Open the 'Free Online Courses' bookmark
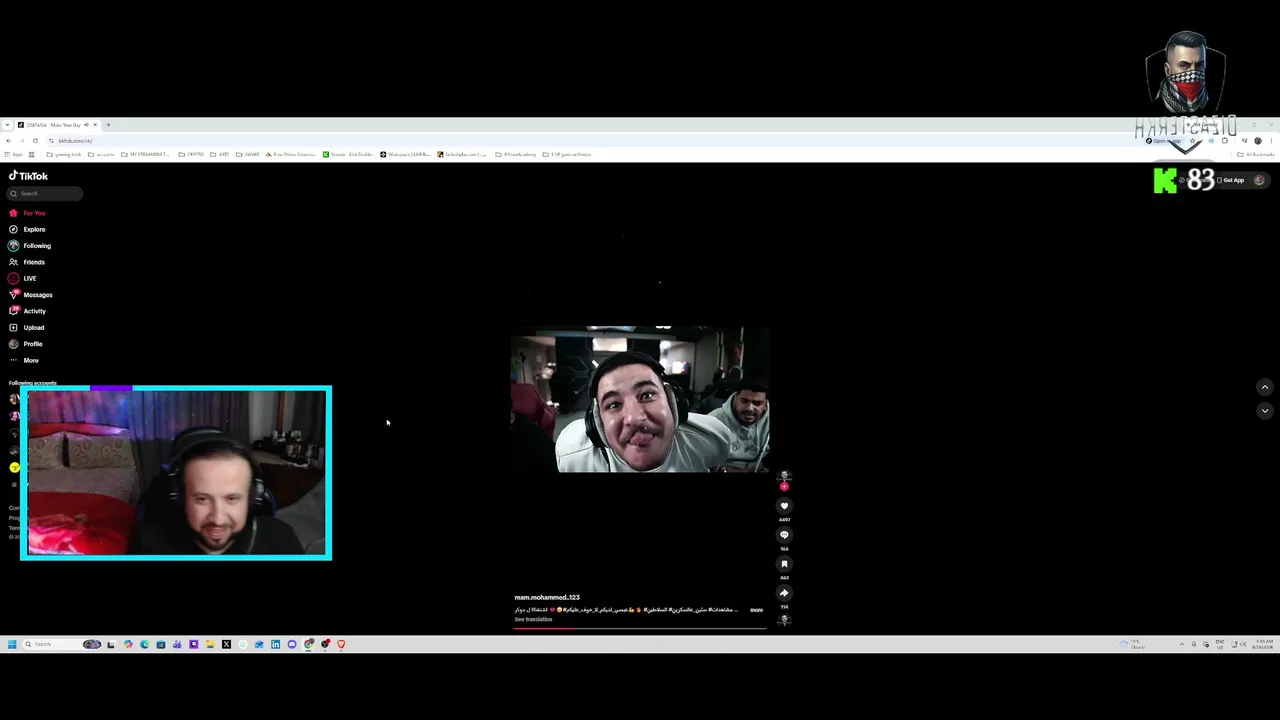 291,155
